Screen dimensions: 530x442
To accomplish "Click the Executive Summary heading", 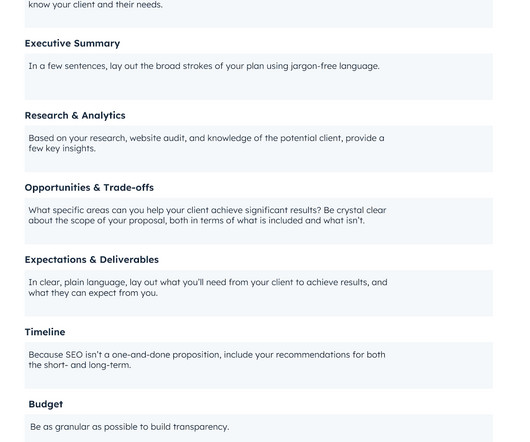I will 72,43.
